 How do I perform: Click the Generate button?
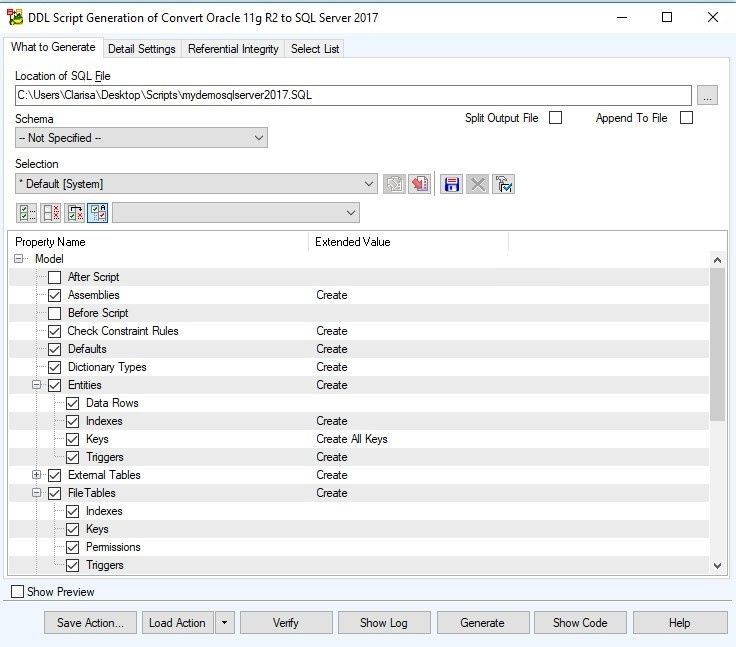(x=483, y=623)
